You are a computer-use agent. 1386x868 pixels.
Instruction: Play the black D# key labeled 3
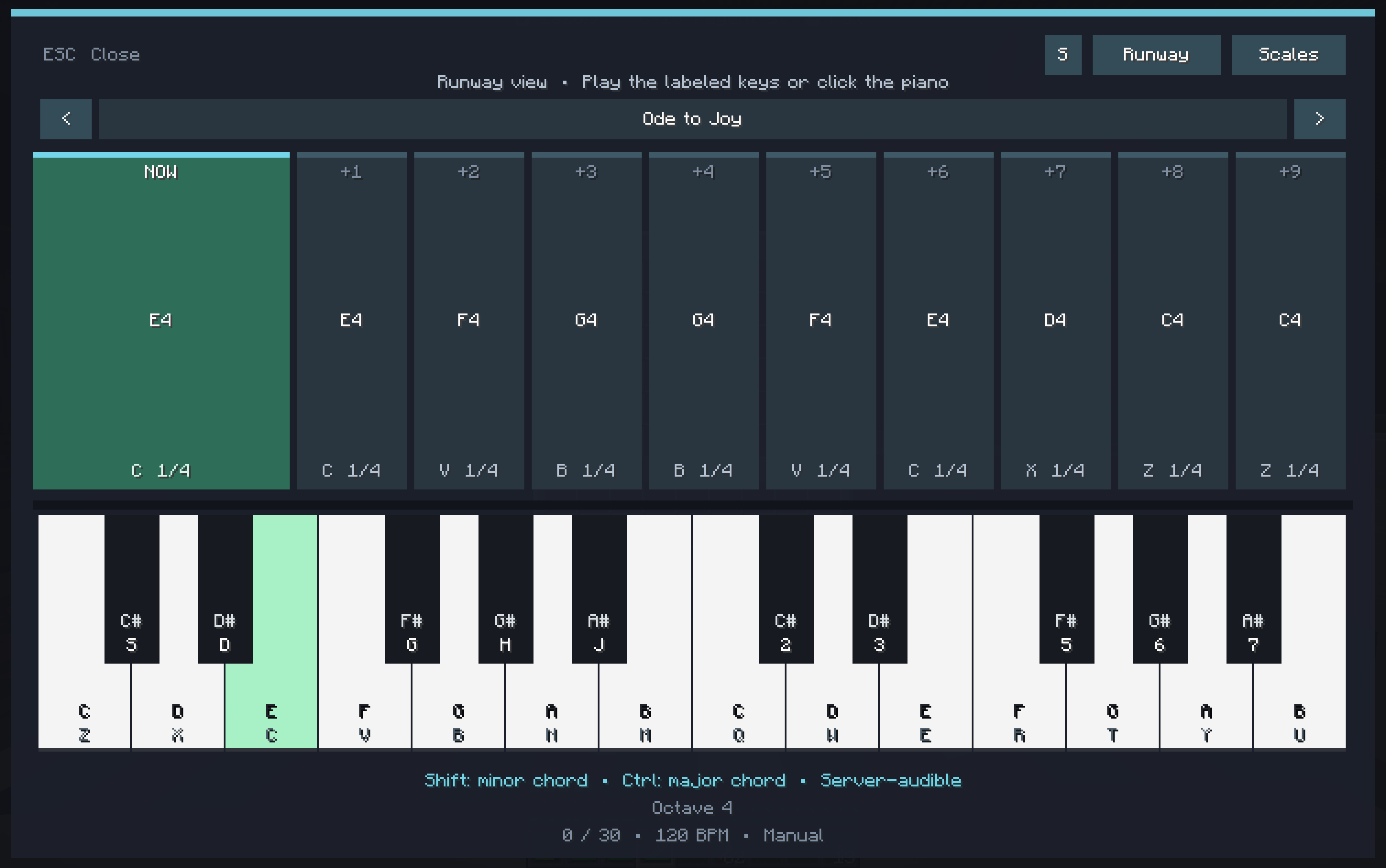point(880,589)
